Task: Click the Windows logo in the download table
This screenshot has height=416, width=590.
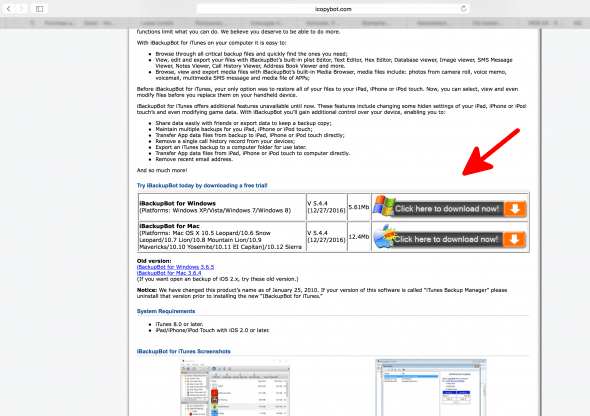Action: [x=383, y=205]
